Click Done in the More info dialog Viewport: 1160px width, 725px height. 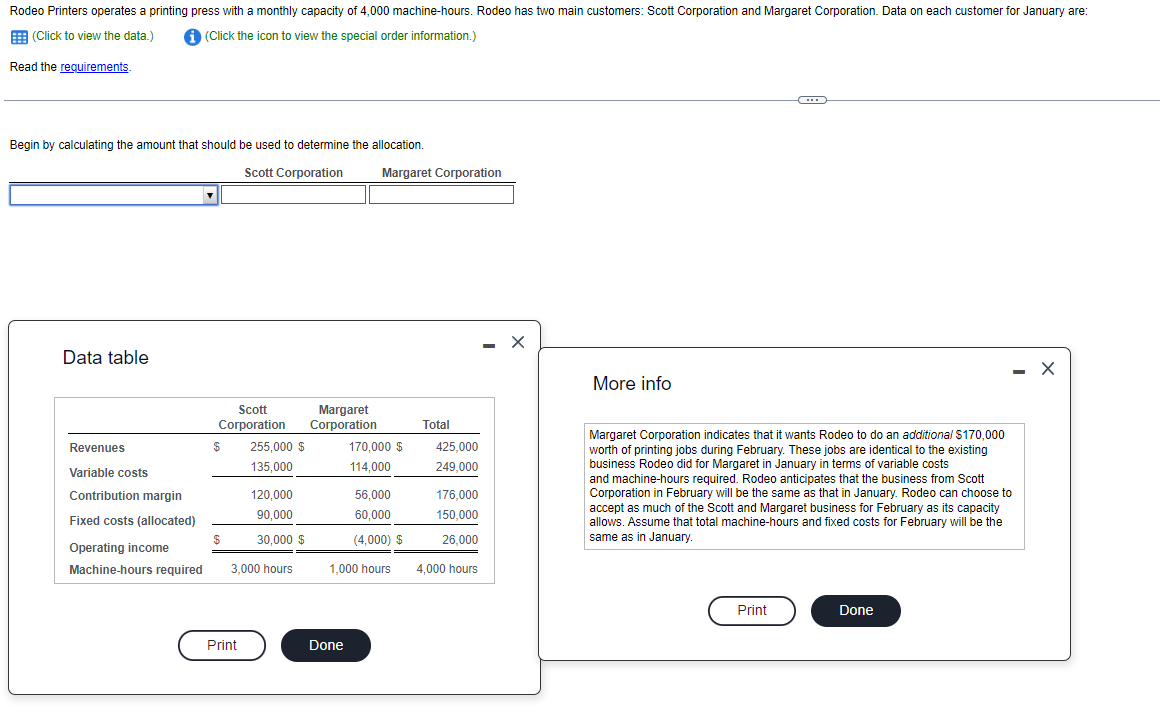(856, 610)
